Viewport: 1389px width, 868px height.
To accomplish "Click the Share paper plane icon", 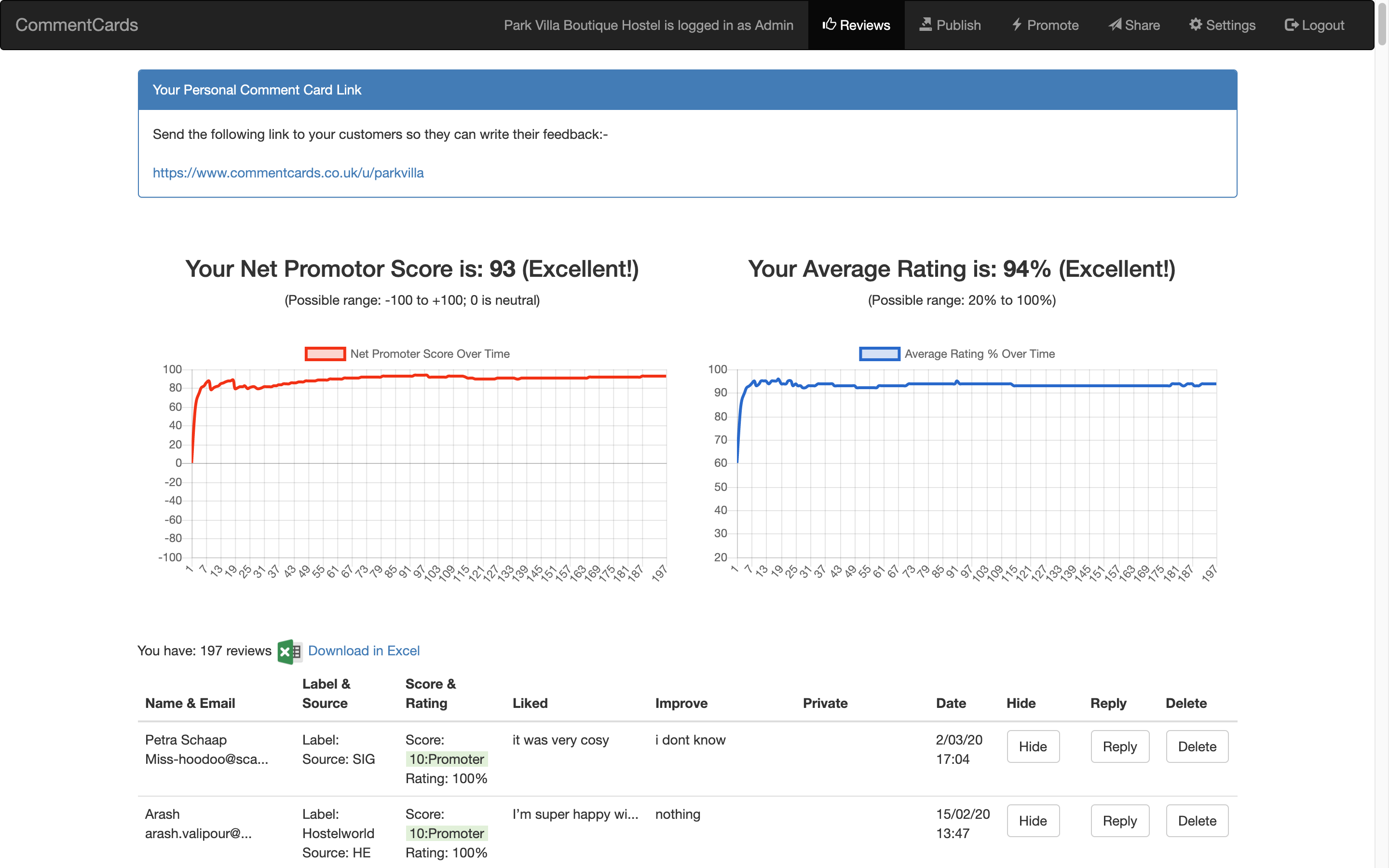I will pyautogui.click(x=1115, y=24).
